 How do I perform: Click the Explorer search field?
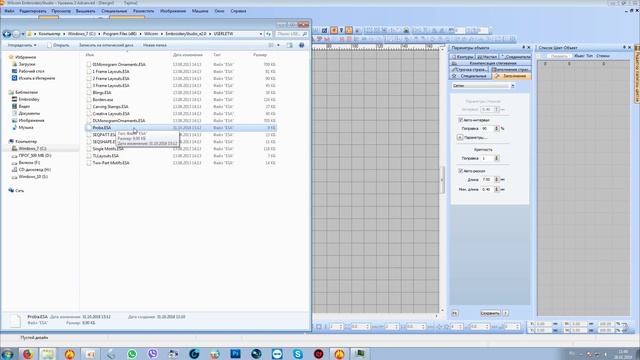[291, 34]
